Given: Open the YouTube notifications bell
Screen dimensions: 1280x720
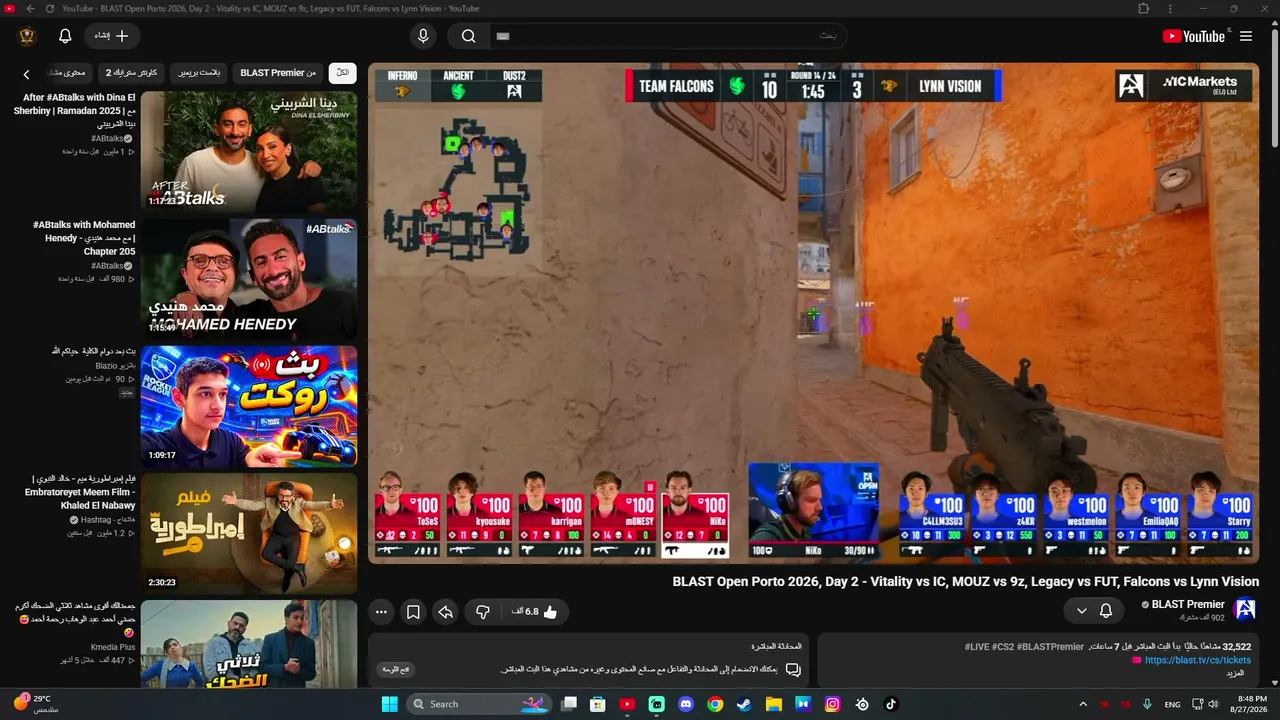Looking at the screenshot, I should pyautogui.click(x=65, y=36).
